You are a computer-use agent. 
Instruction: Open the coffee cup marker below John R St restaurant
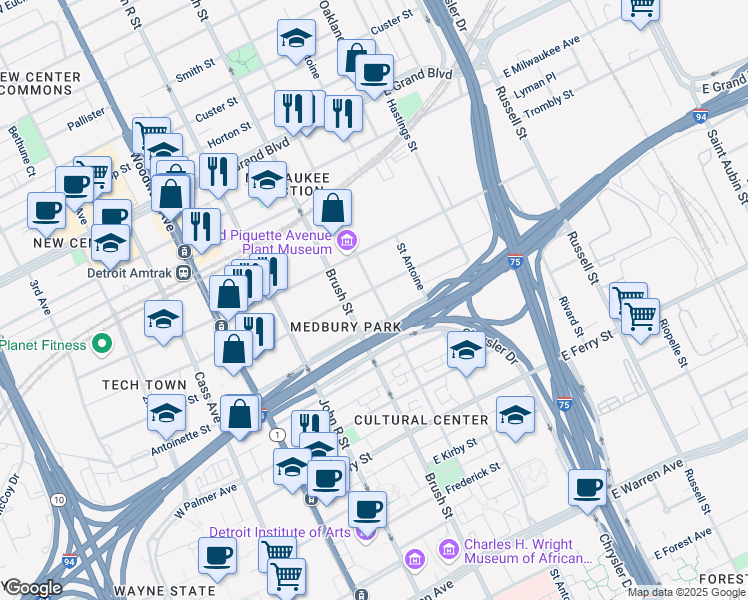(326, 479)
